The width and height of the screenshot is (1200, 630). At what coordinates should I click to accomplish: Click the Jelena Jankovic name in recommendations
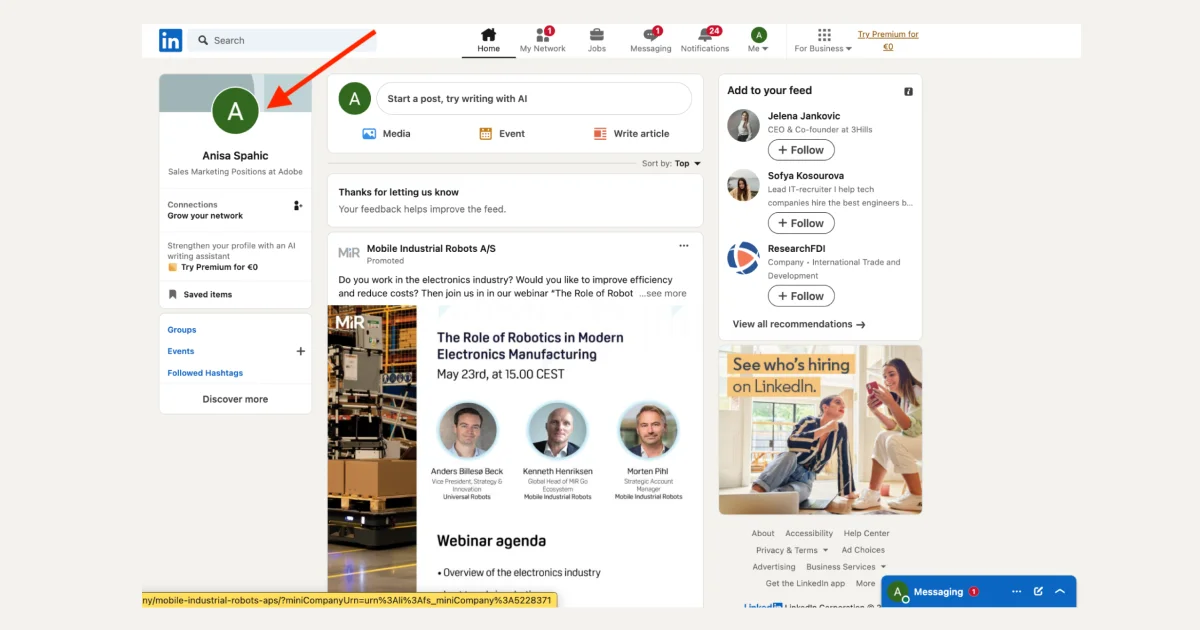[x=804, y=116]
